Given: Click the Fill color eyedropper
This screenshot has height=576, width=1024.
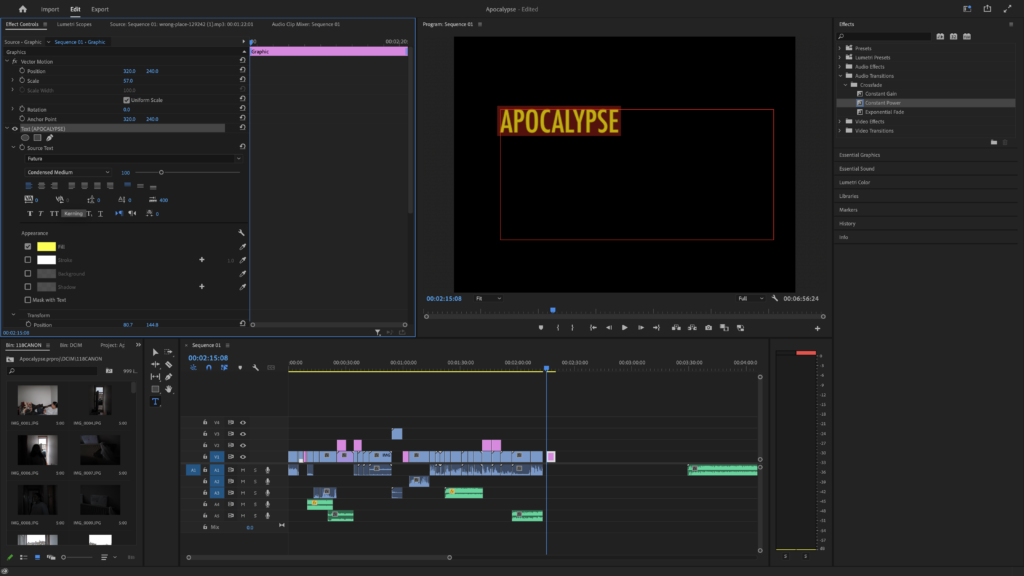Looking at the screenshot, I should (x=242, y=246).
